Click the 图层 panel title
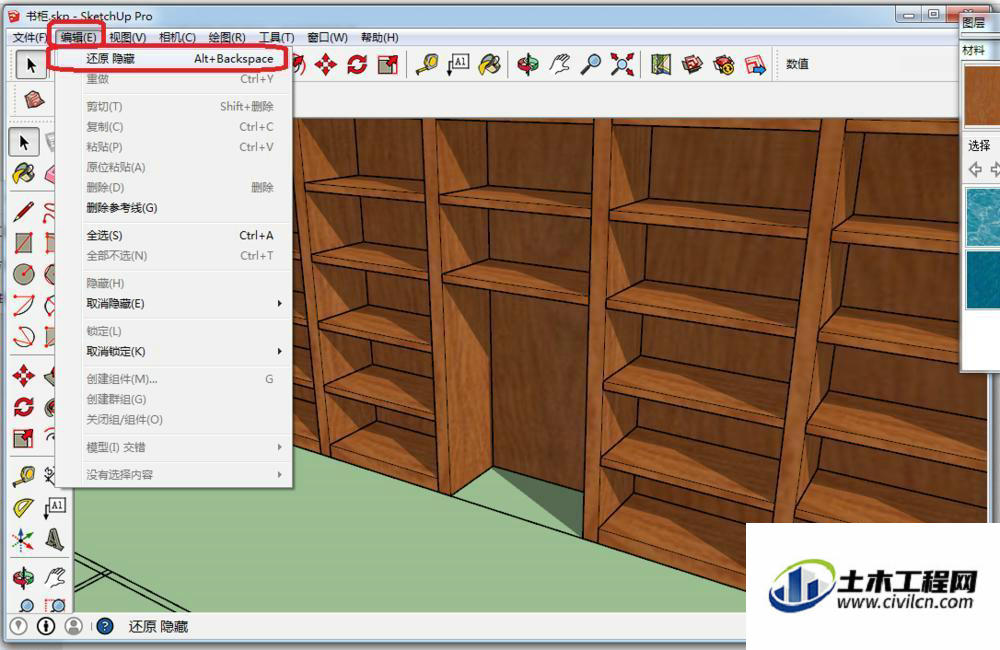 [x=973, y=23]
